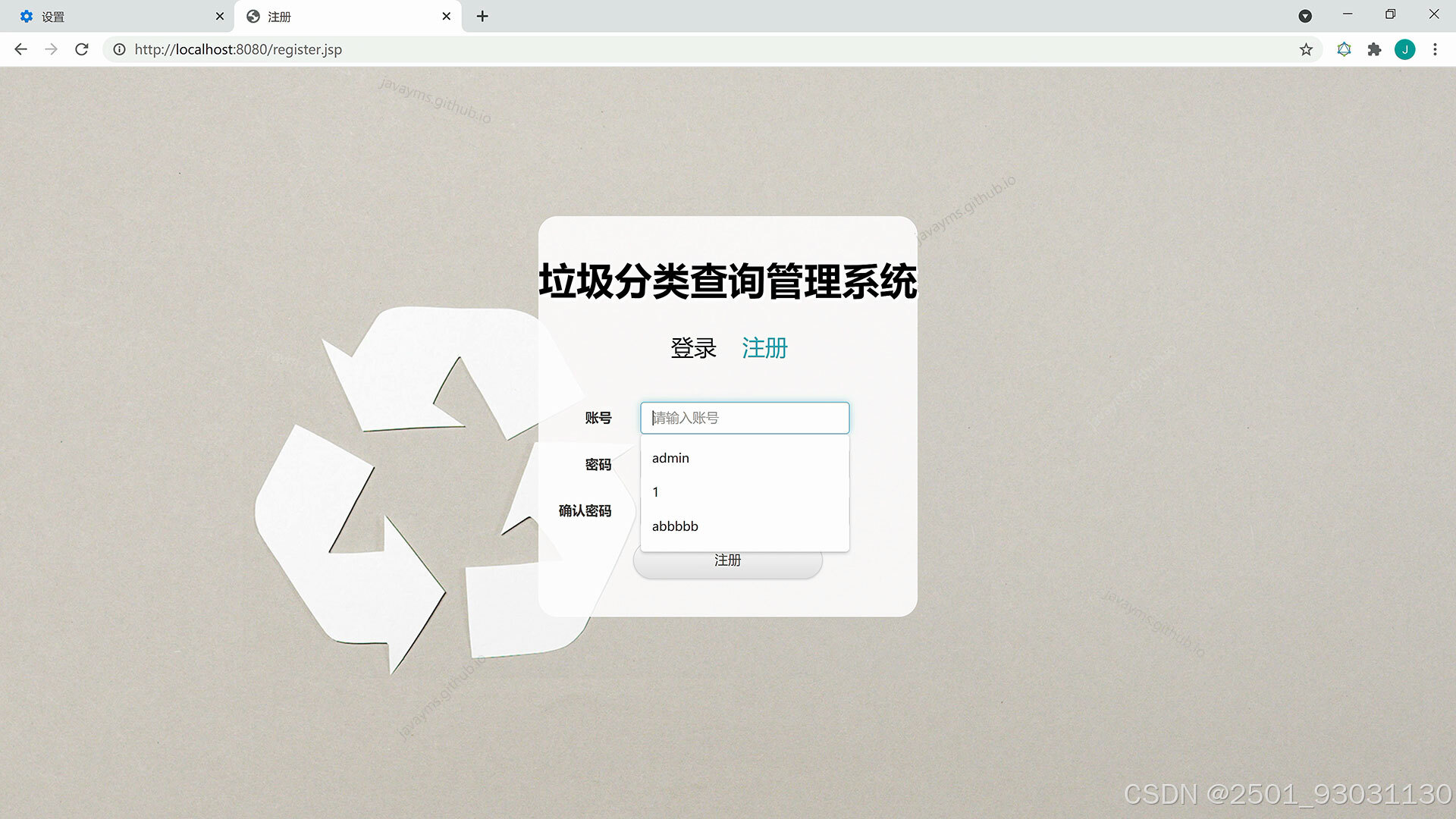Open the extensions puzzle icon

tap(1374, 49)
